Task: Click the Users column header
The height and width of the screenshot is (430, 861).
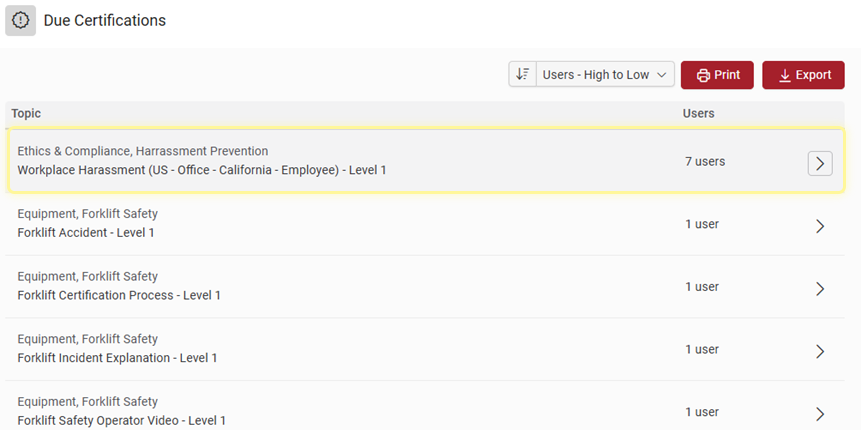Action: click(x=698, y=114)
